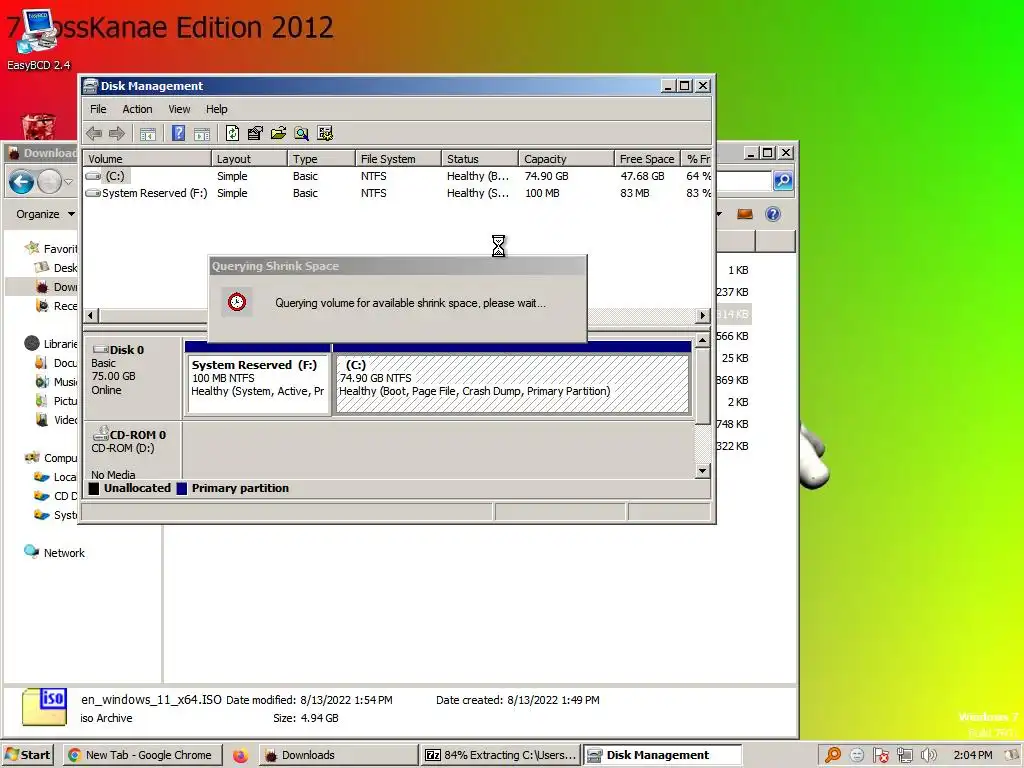Open the EasyBCD 2.4 desktop icon

(x=38, y=40)
